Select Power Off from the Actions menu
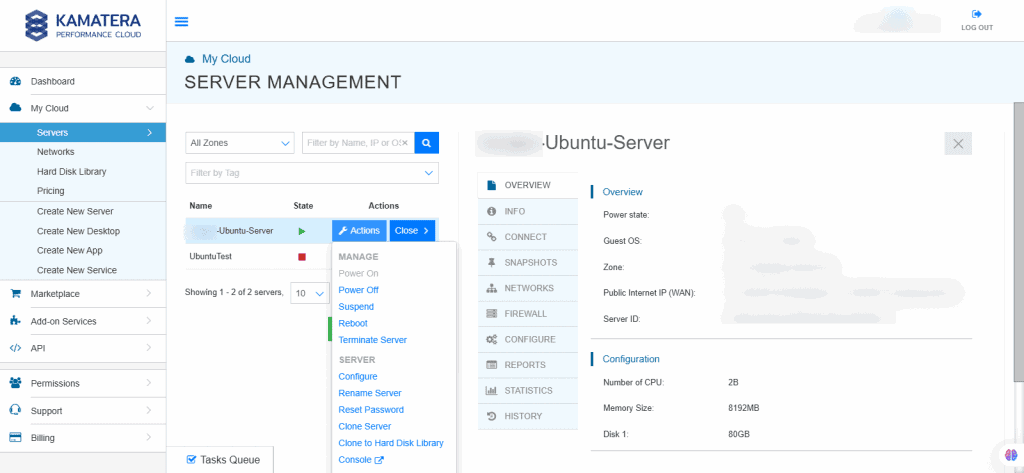The image size is (1024, 473). pyautogui.click(x=359, y=290)
